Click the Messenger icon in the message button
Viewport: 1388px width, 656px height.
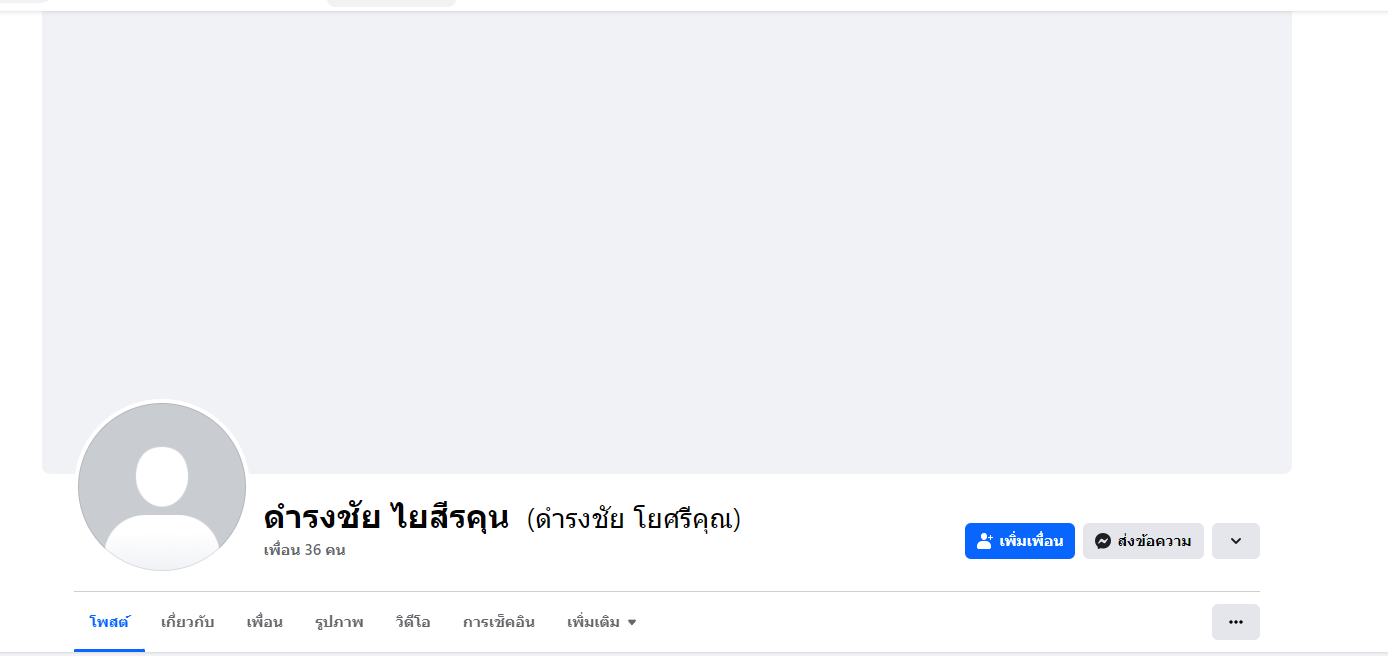coord(1103,541)
